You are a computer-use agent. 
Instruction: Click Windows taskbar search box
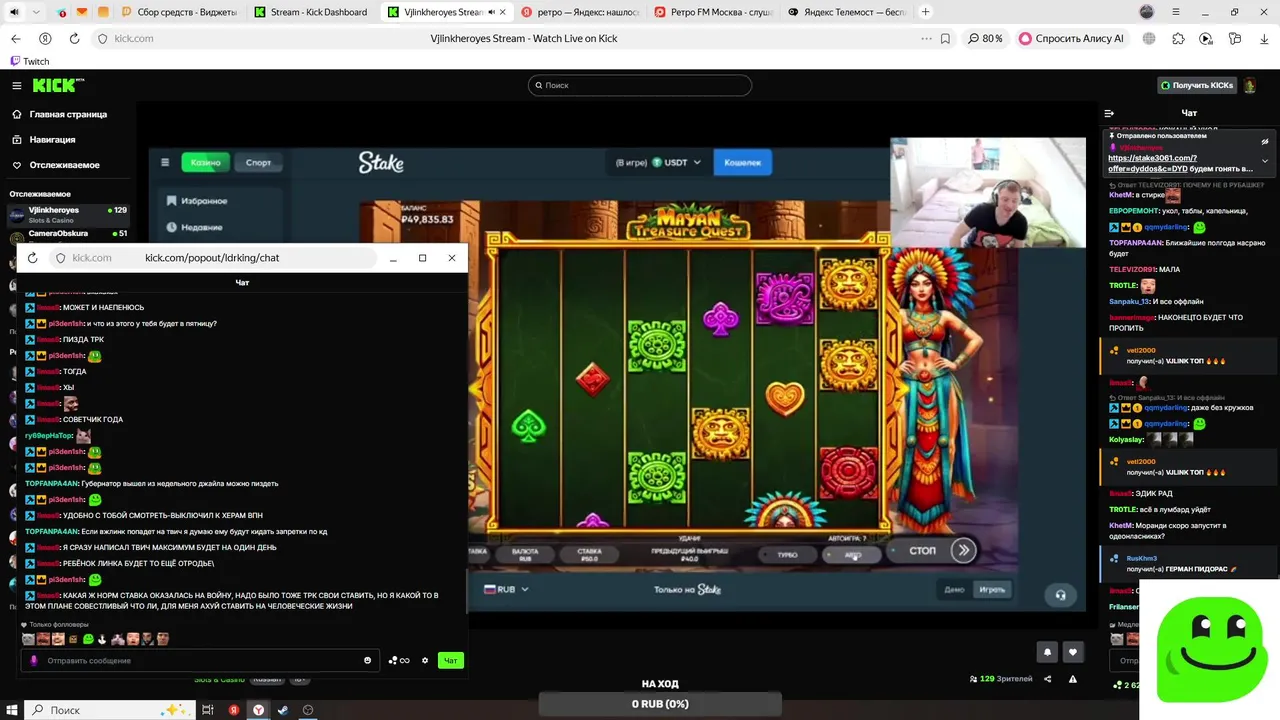108,709
